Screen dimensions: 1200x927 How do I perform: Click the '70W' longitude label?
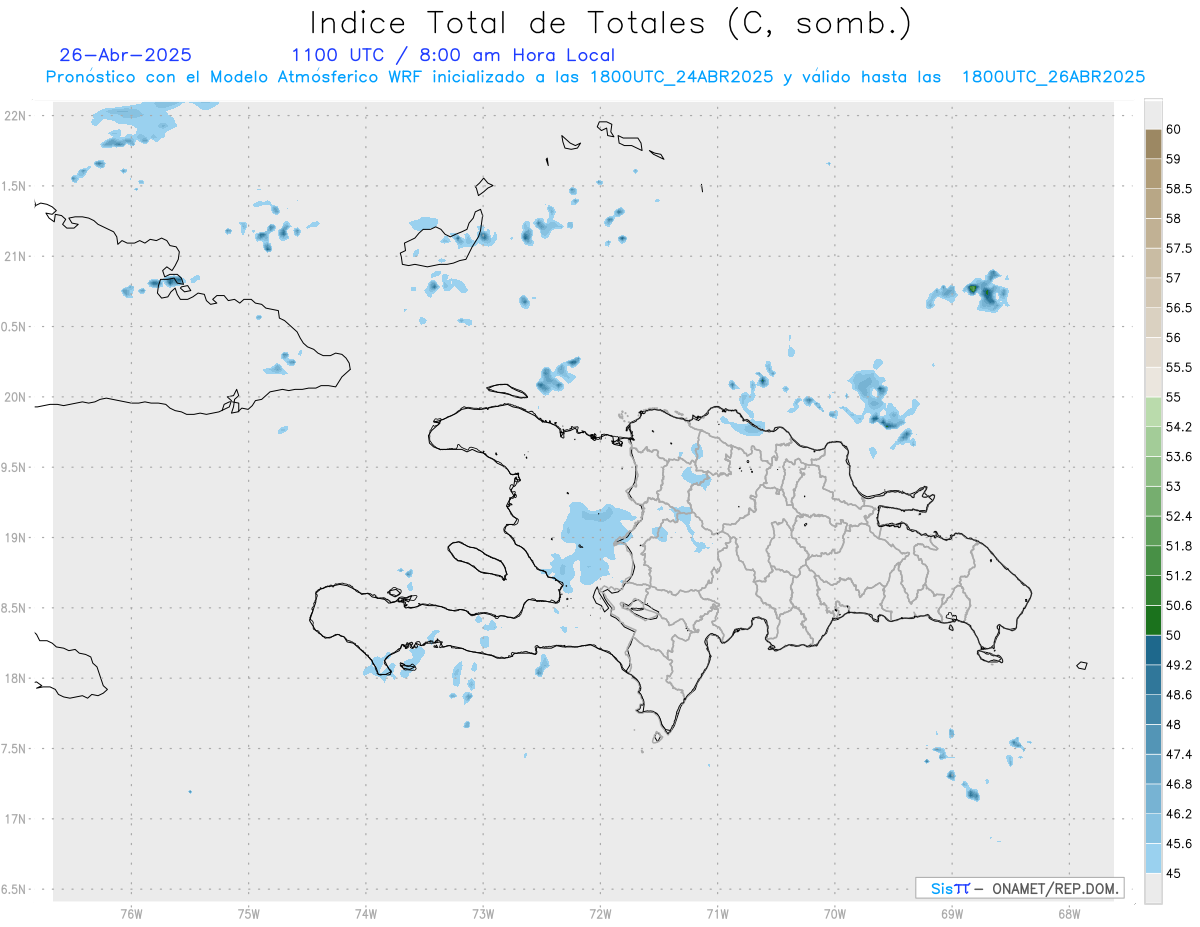(834, 914)
